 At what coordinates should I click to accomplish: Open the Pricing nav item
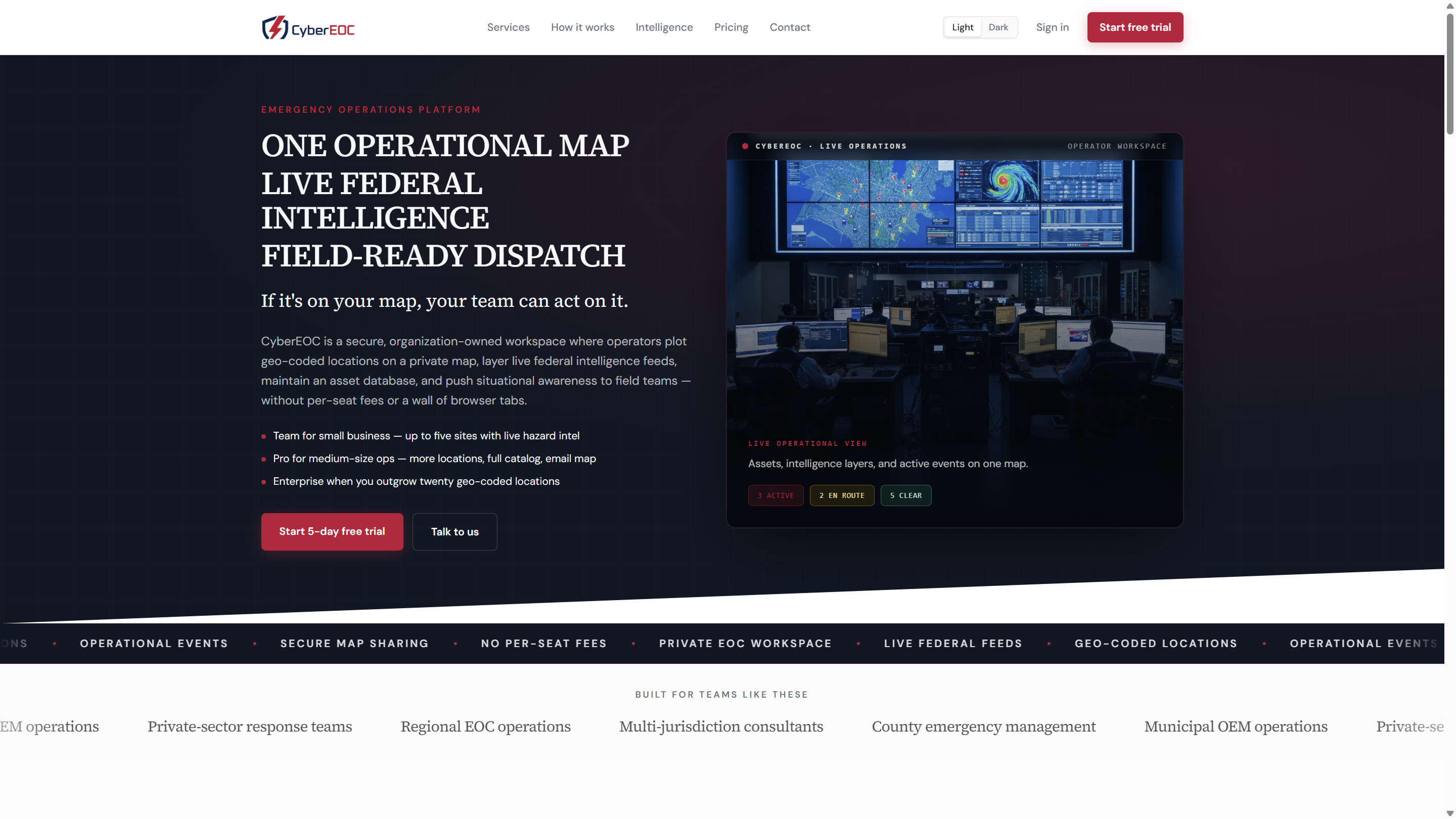pyautogui.click(x=731, y=27)
